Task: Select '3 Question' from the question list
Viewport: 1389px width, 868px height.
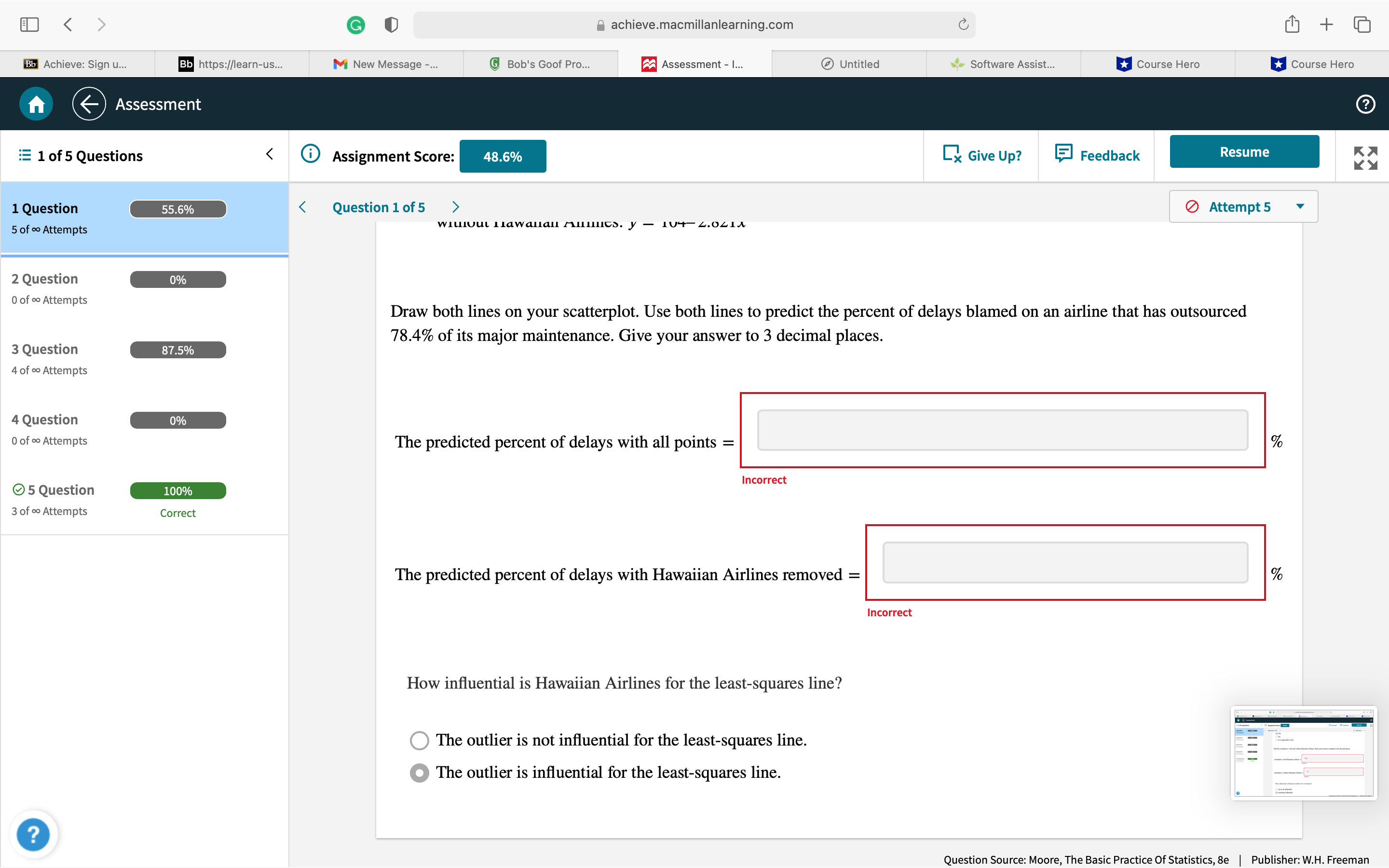Action: (x=45, y=349)
